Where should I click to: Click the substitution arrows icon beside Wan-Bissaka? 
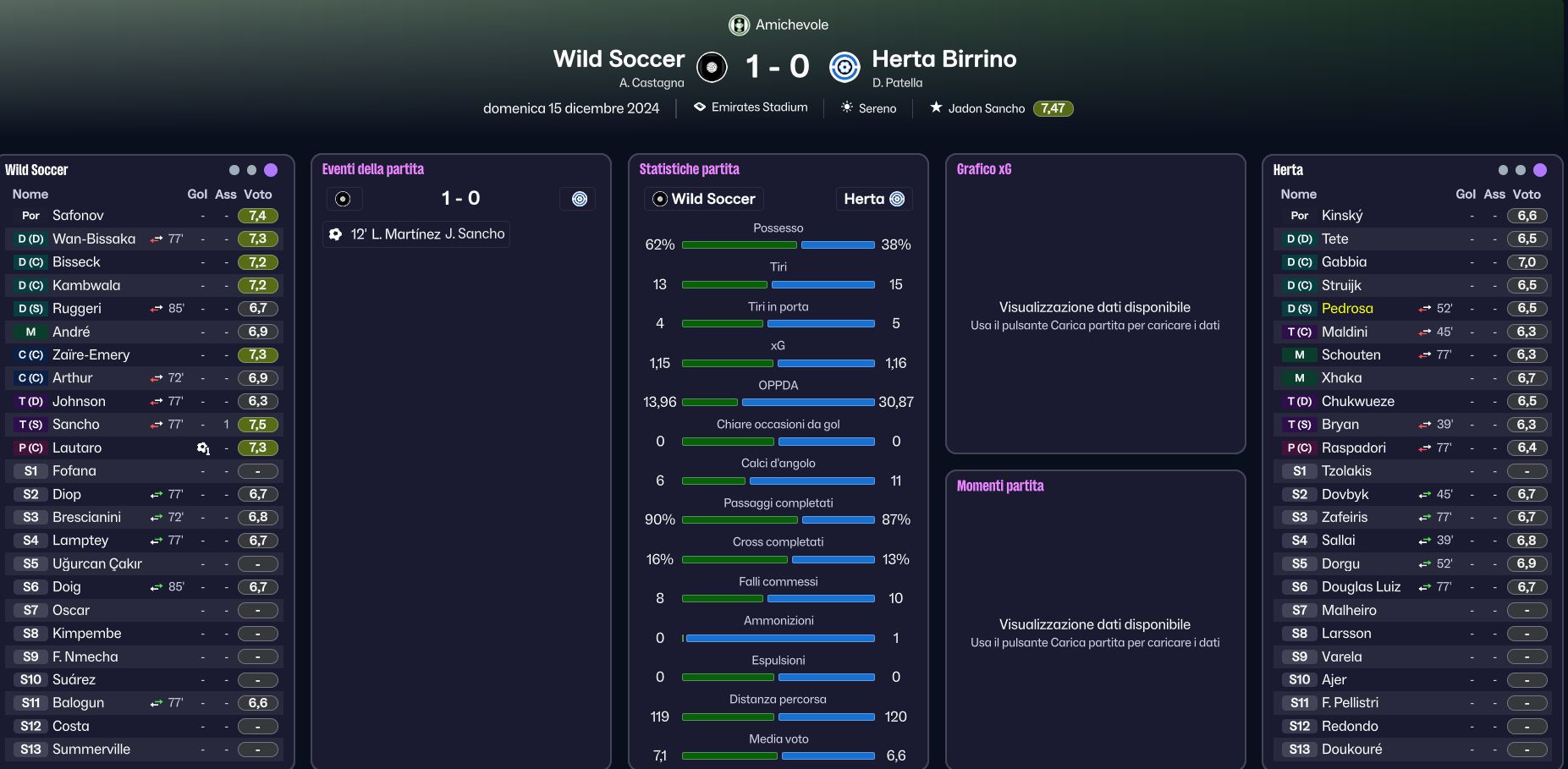[157, 239]
